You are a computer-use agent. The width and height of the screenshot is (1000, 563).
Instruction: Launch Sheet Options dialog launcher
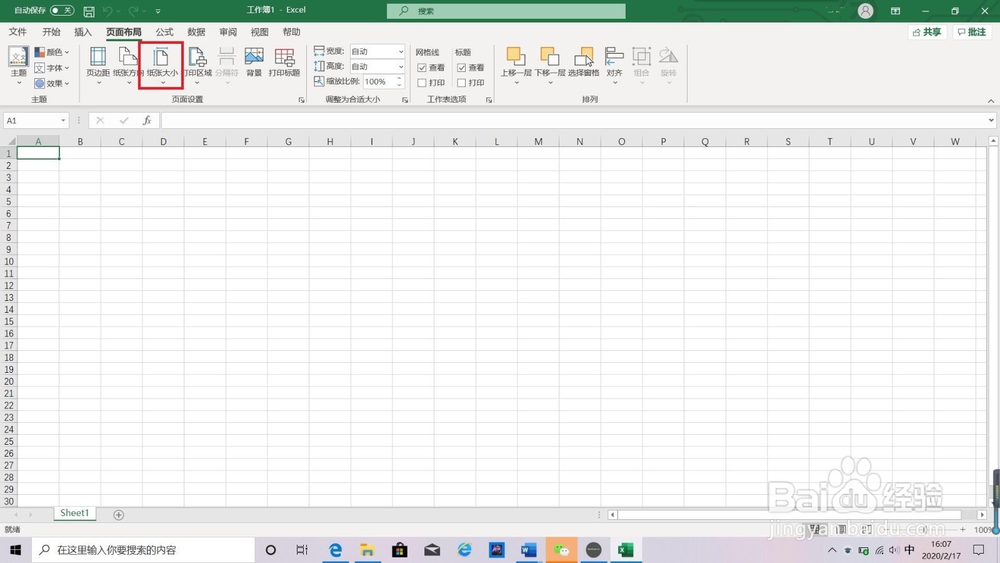(489, 100)
